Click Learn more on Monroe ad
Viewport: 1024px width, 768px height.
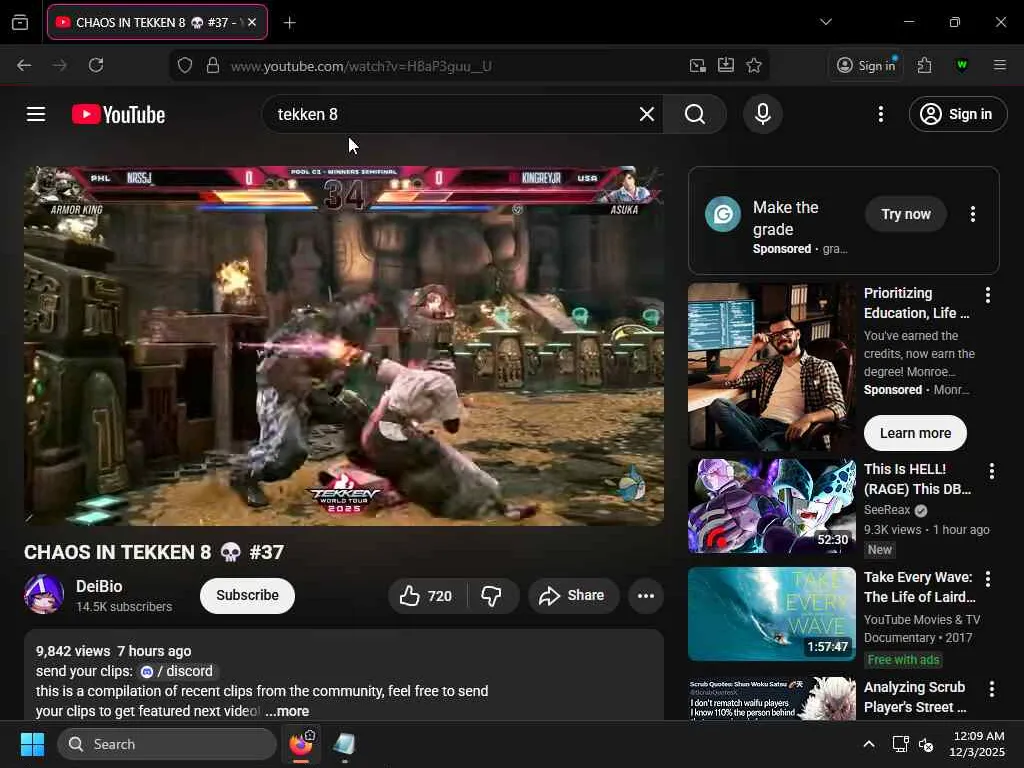[x=915, y=433]
